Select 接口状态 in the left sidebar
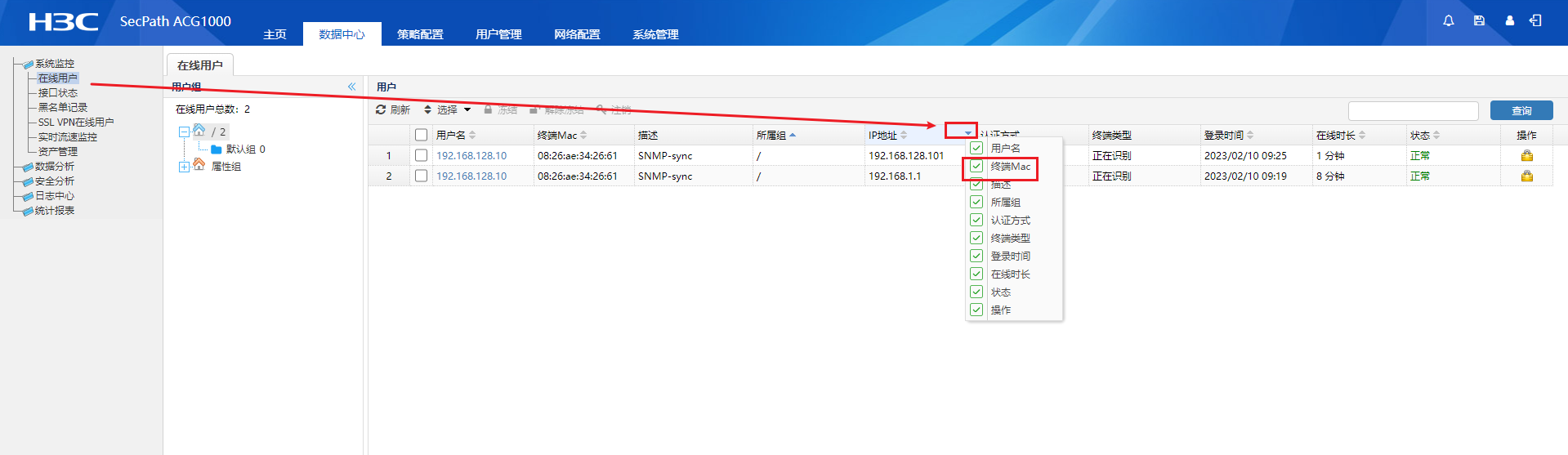The image size is (1568, 455). tap(57, 93)
